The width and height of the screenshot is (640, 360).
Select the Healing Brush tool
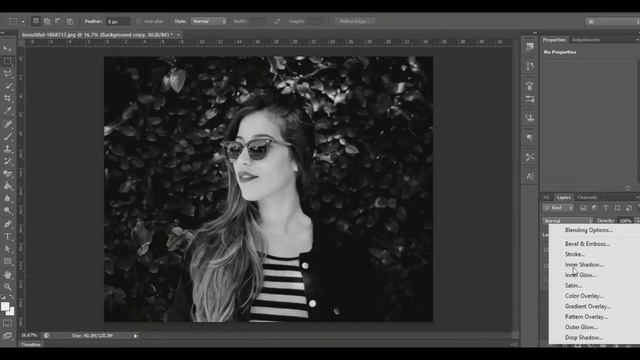tap(7, 124)
